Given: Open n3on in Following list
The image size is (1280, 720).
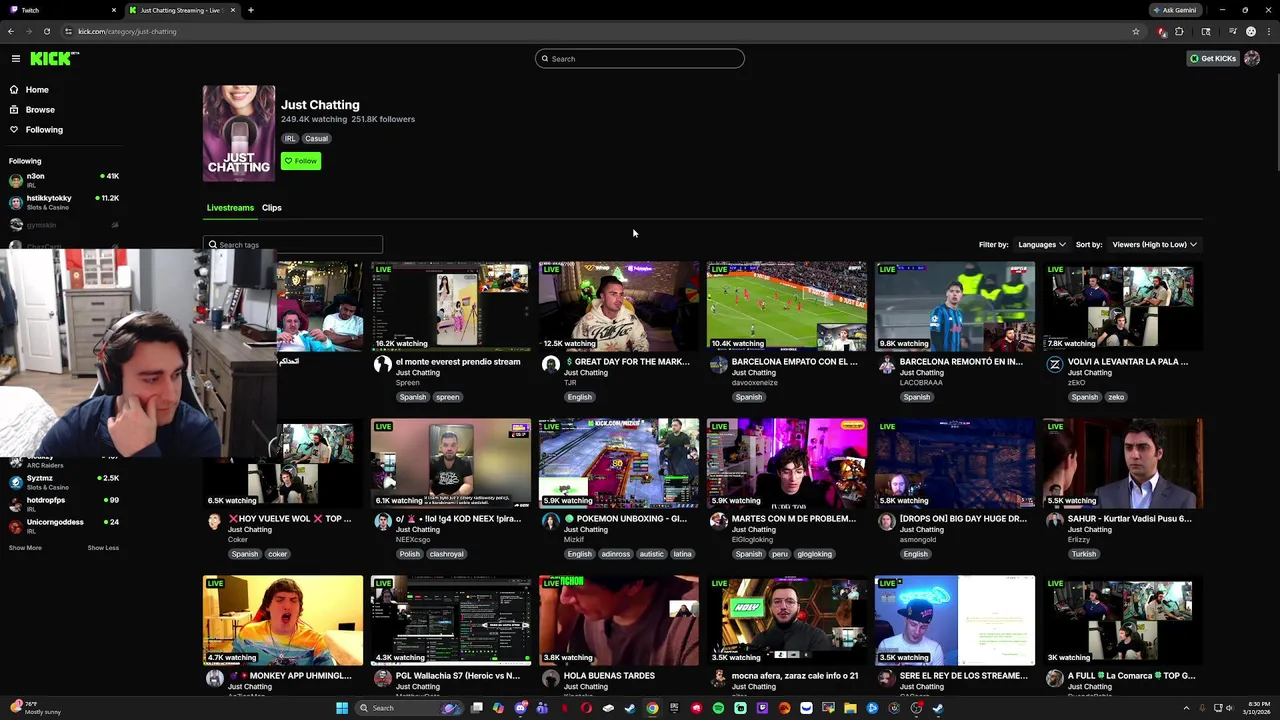Looking at the screenshot, I should click(x=64, y=180).
